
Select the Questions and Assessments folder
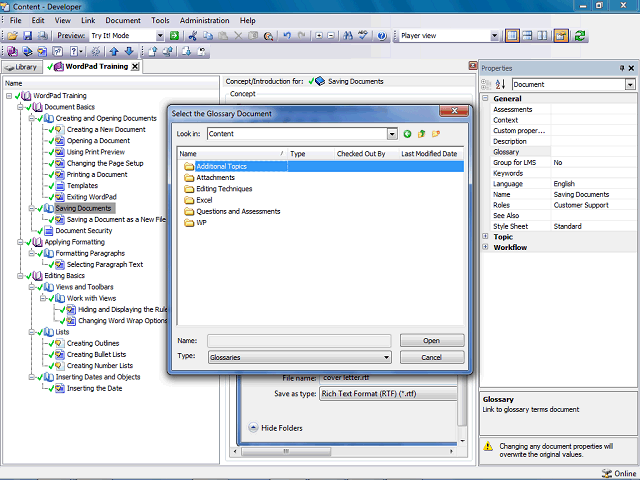click(x=238, y=211)
